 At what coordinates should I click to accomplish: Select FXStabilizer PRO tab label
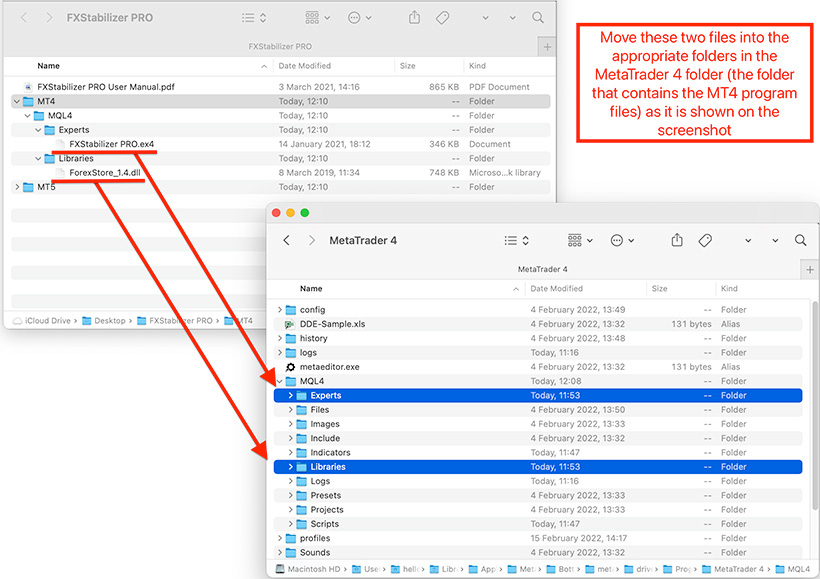point(280,47)
